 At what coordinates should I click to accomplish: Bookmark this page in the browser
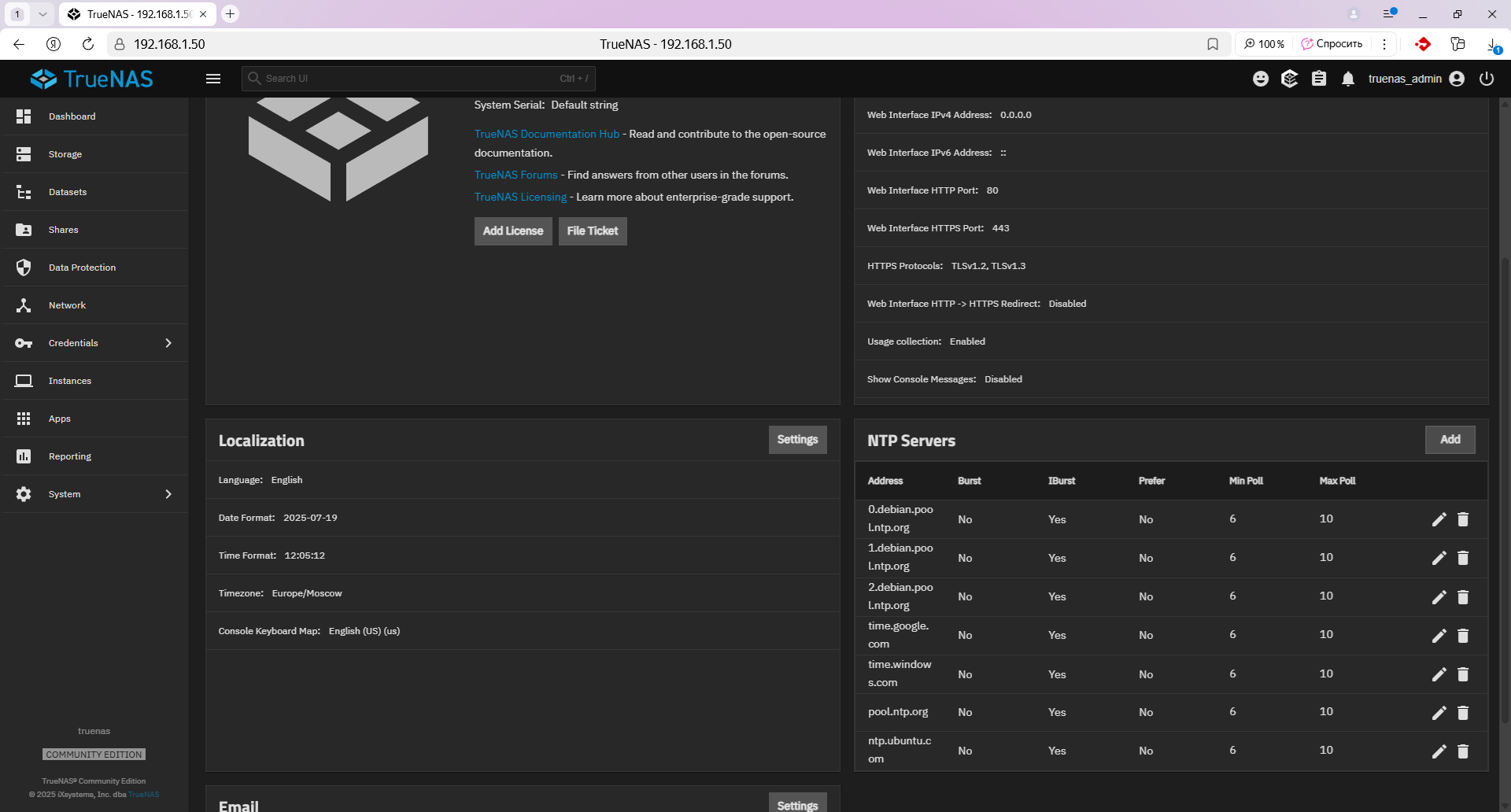[x=1213, y=44]
